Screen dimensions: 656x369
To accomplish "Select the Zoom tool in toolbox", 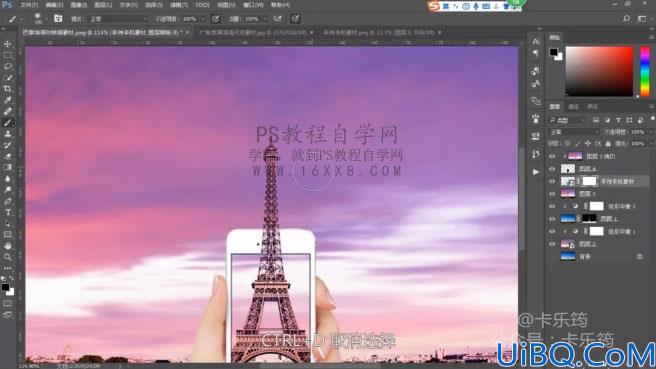I will click(x=8, y=257).
